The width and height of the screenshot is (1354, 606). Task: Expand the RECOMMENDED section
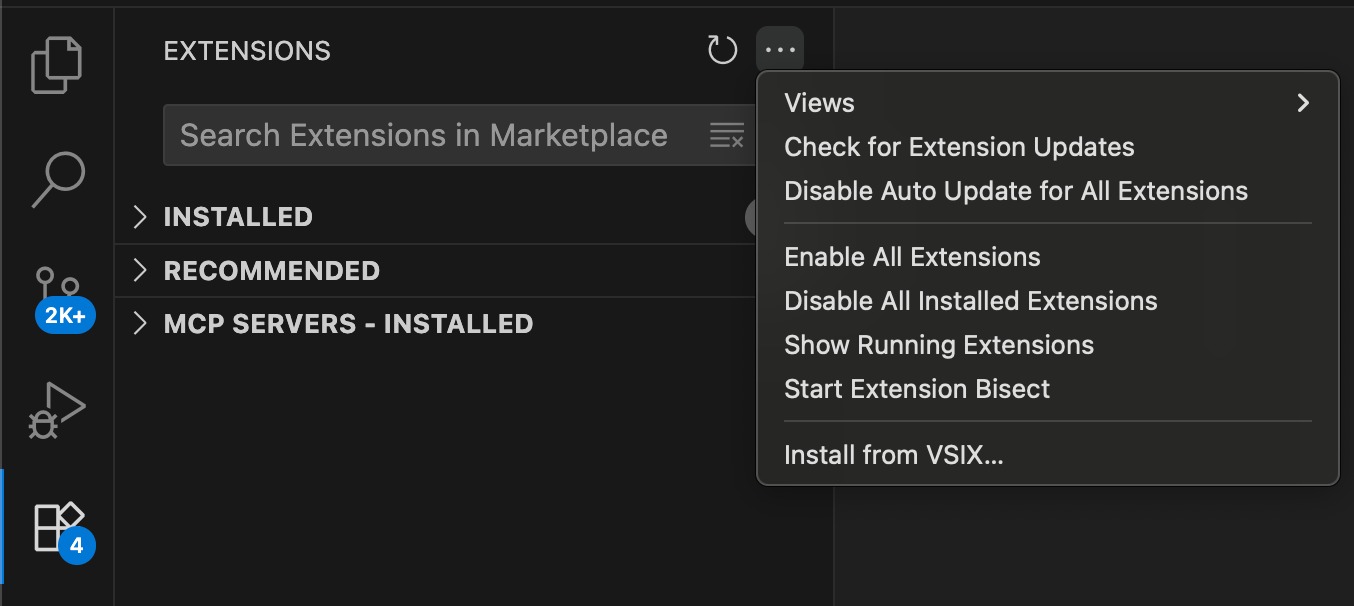pos(271,271)
